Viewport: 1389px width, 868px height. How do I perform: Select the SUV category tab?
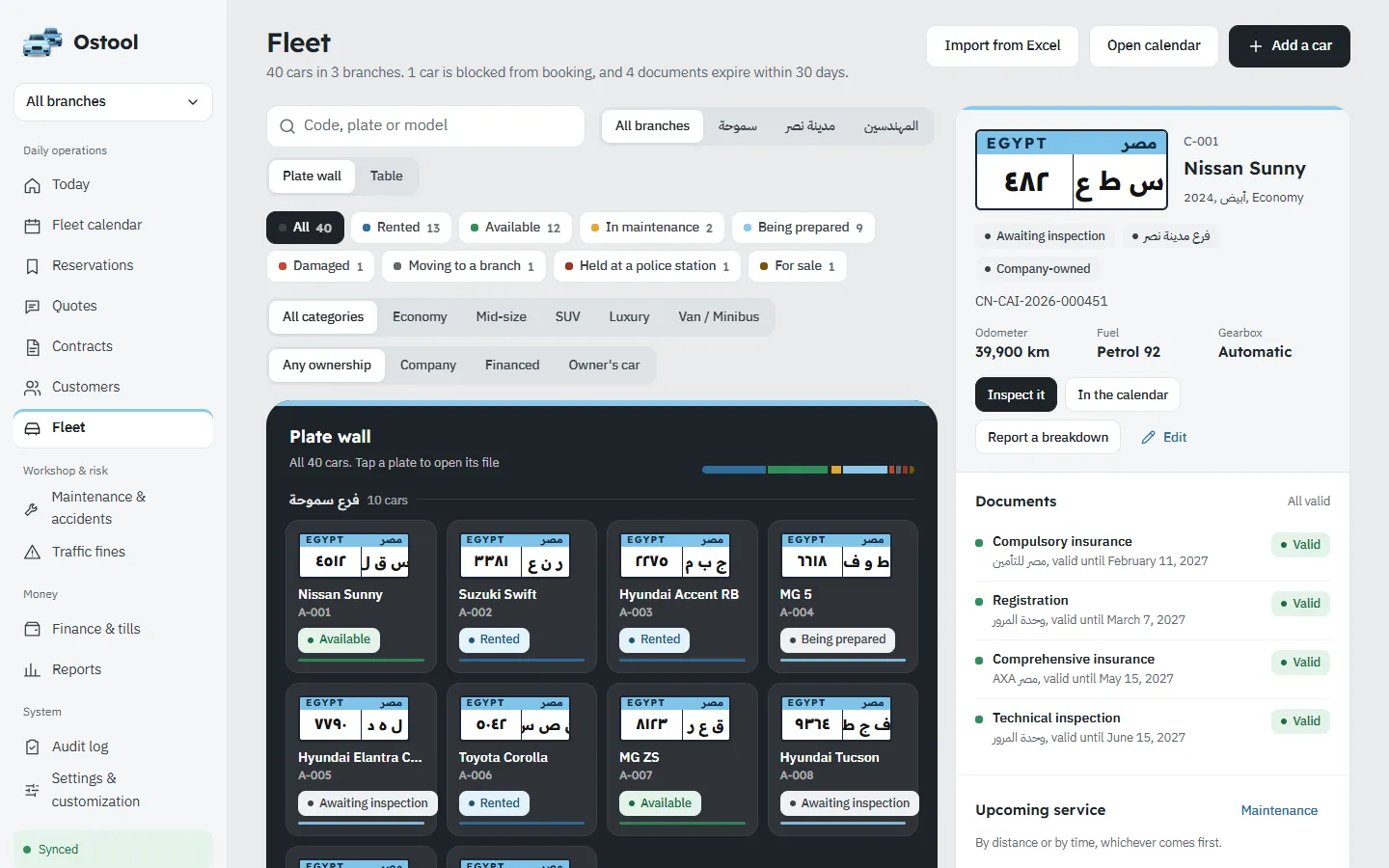[567, 317]
